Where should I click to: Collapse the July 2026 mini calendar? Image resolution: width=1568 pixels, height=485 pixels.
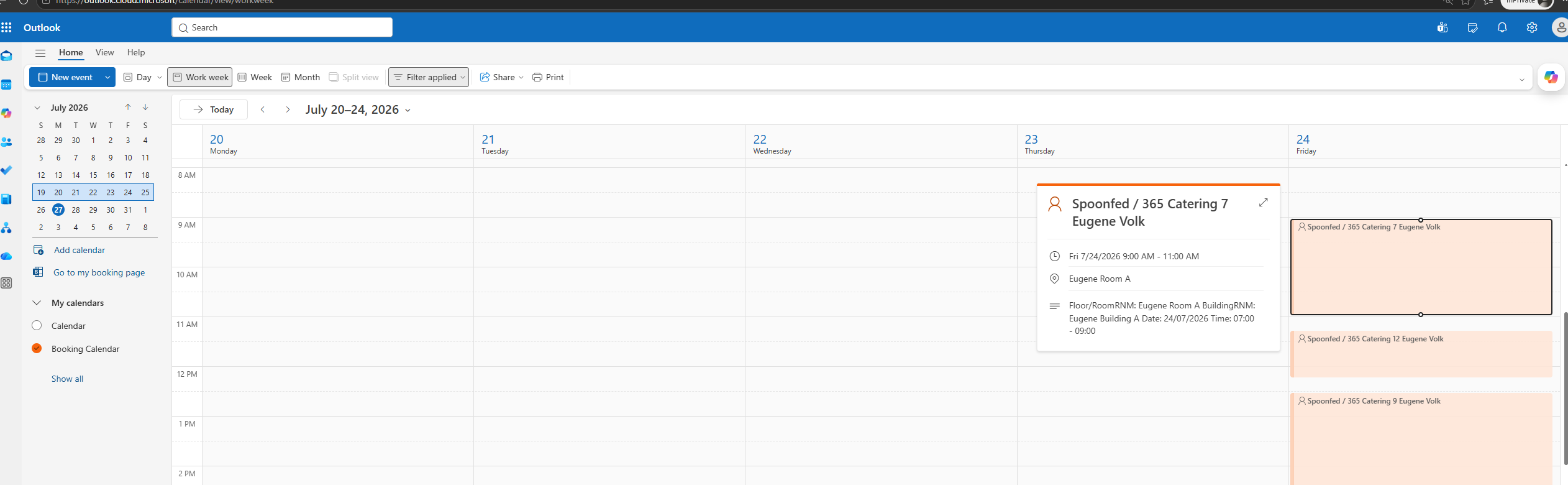[x=37, y=108]
